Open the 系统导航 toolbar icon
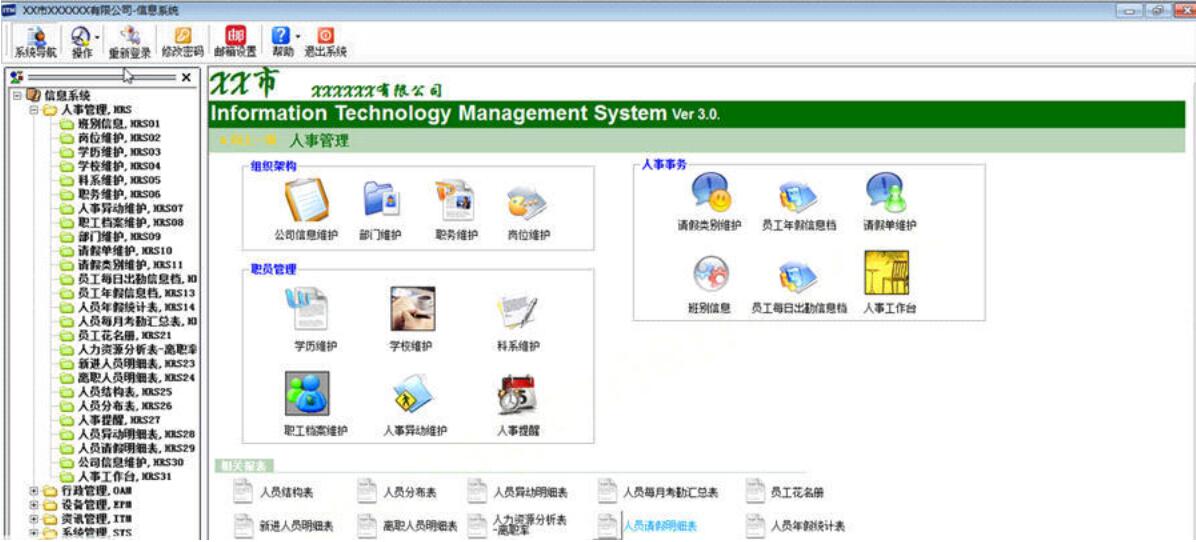This screenshot has width=1196, height=542. [x=35, y=42]
